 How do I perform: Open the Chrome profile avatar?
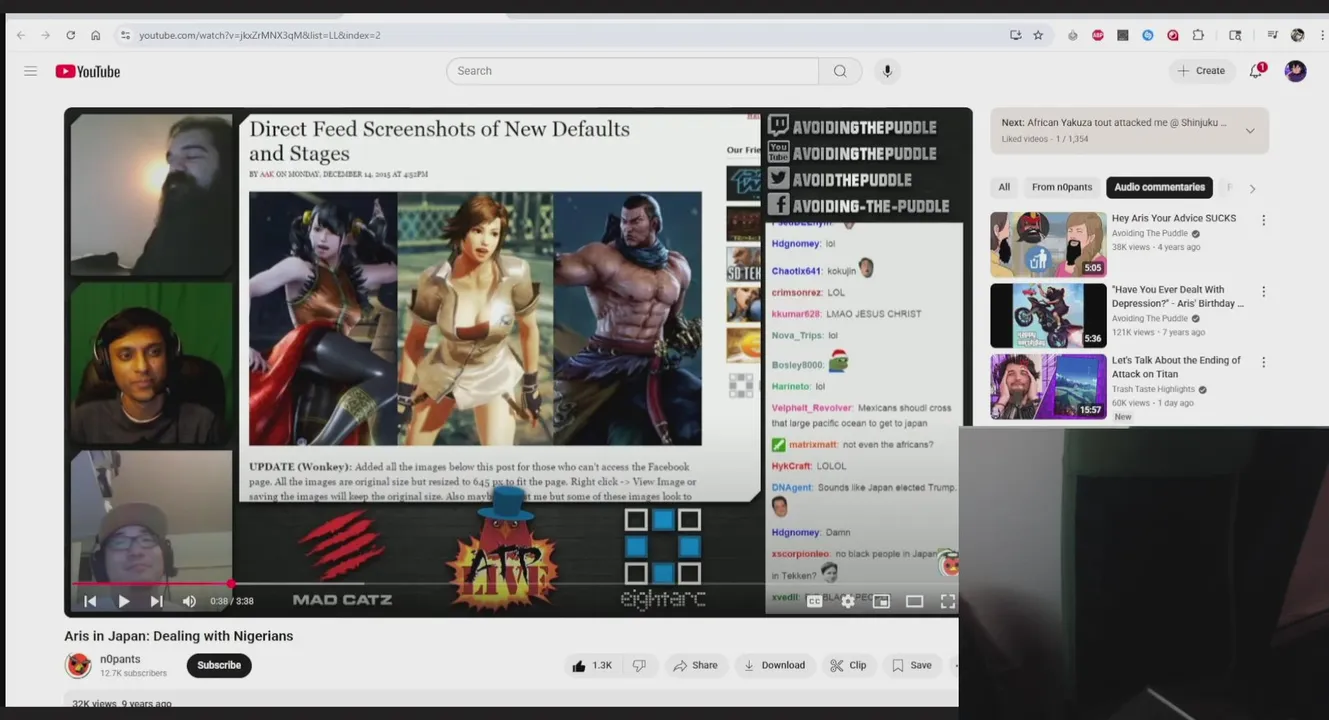pyautogui.click(x=1297, y=35)
